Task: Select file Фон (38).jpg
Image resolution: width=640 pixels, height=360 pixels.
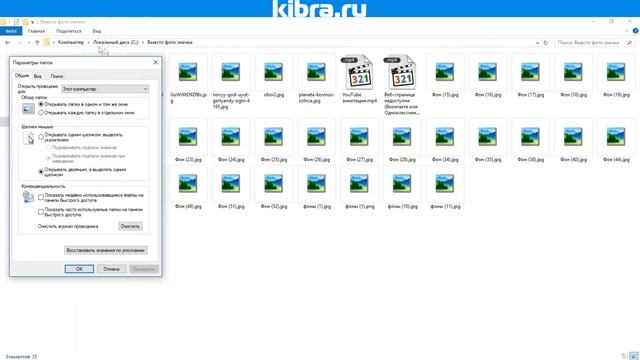Action: coord(531,140)
